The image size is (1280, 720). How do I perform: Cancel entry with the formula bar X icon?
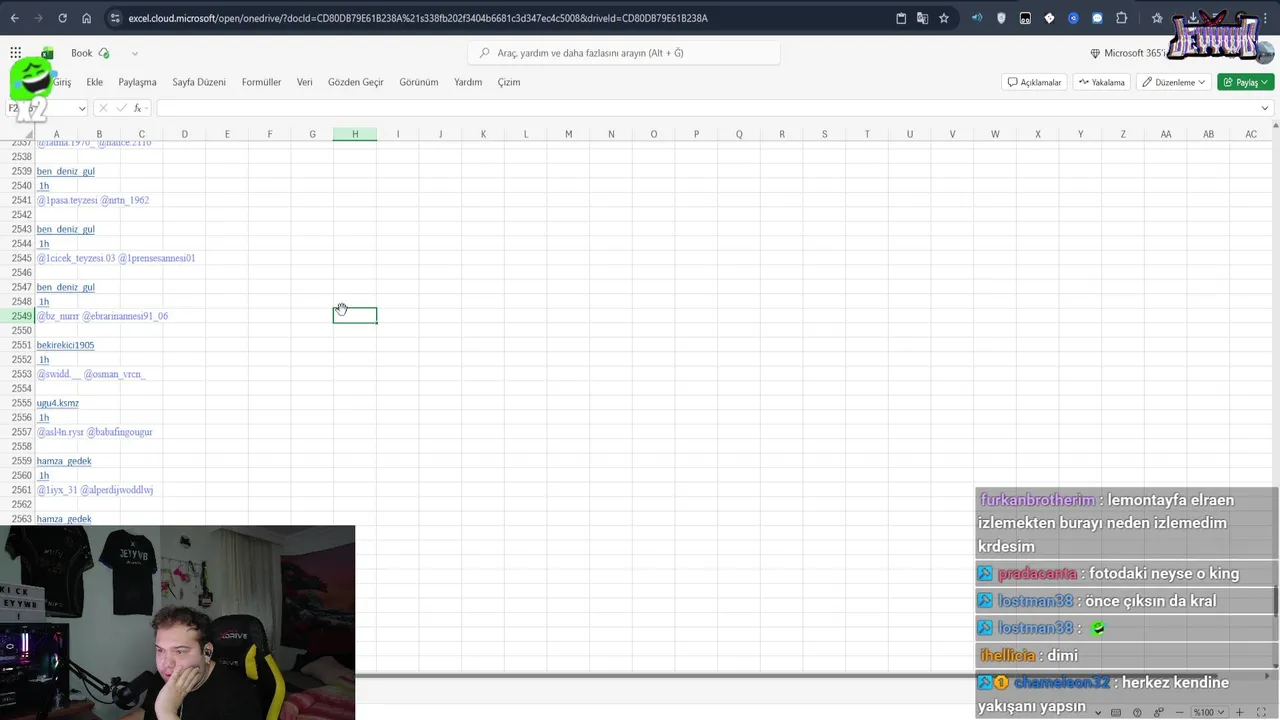click(x=103, y=108)
